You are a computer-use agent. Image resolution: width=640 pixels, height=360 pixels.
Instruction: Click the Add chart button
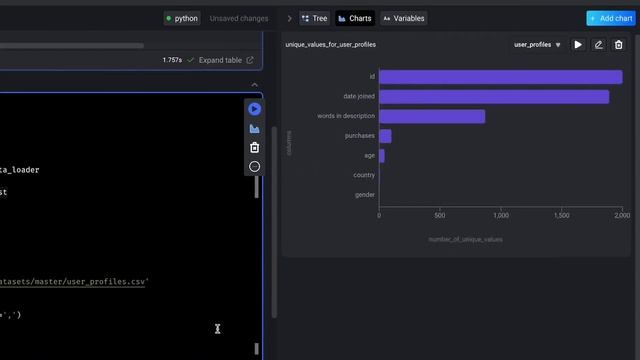click(611, 18)
